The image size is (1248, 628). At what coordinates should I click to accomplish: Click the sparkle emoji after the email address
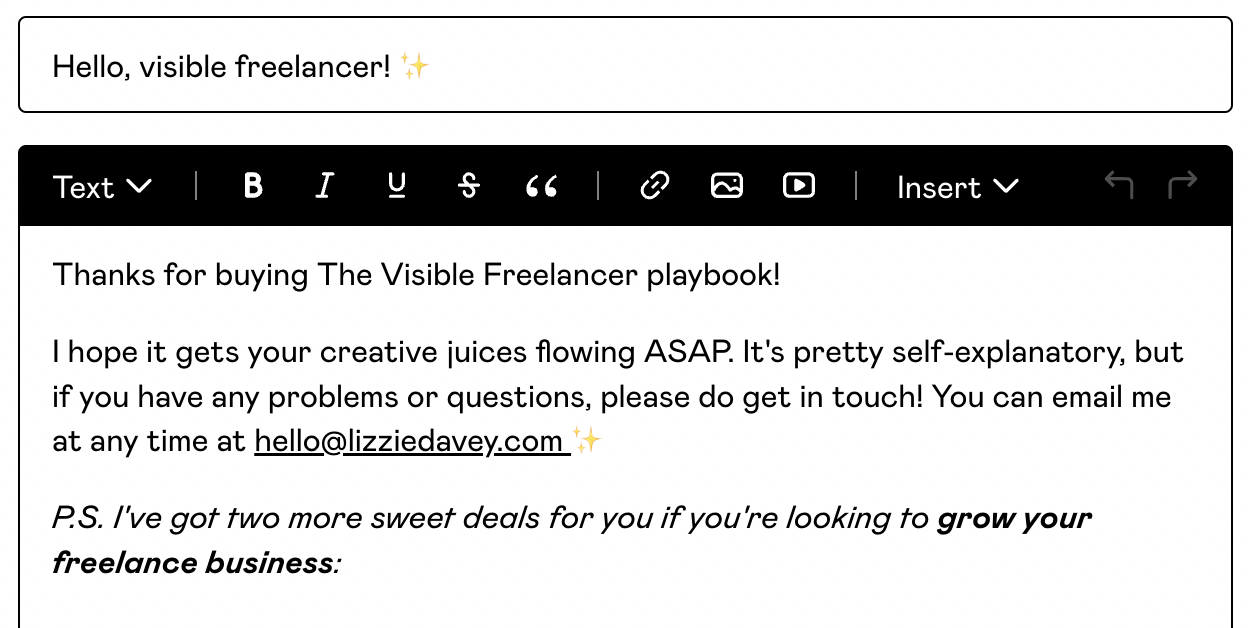588,441
